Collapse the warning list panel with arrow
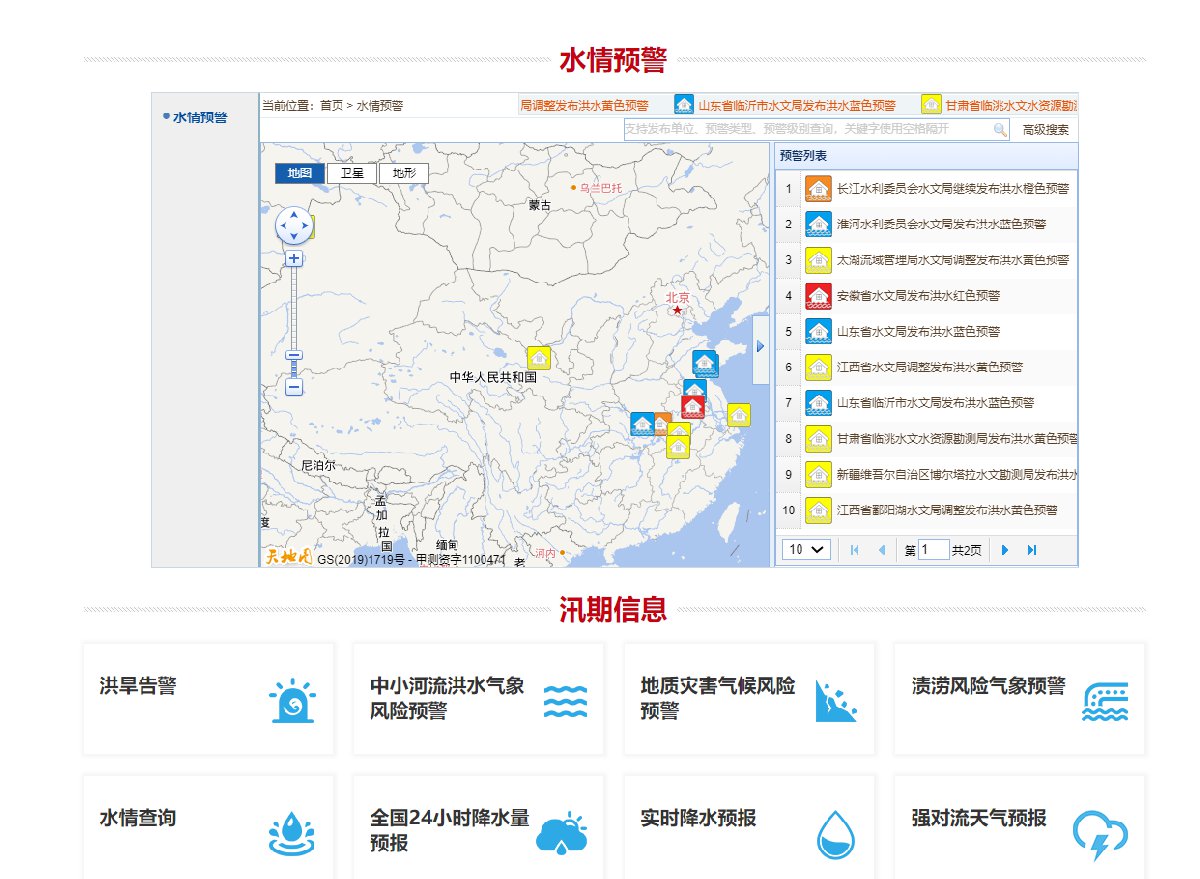Screen dimensions: 1200x879 click(x=760, y=346)
